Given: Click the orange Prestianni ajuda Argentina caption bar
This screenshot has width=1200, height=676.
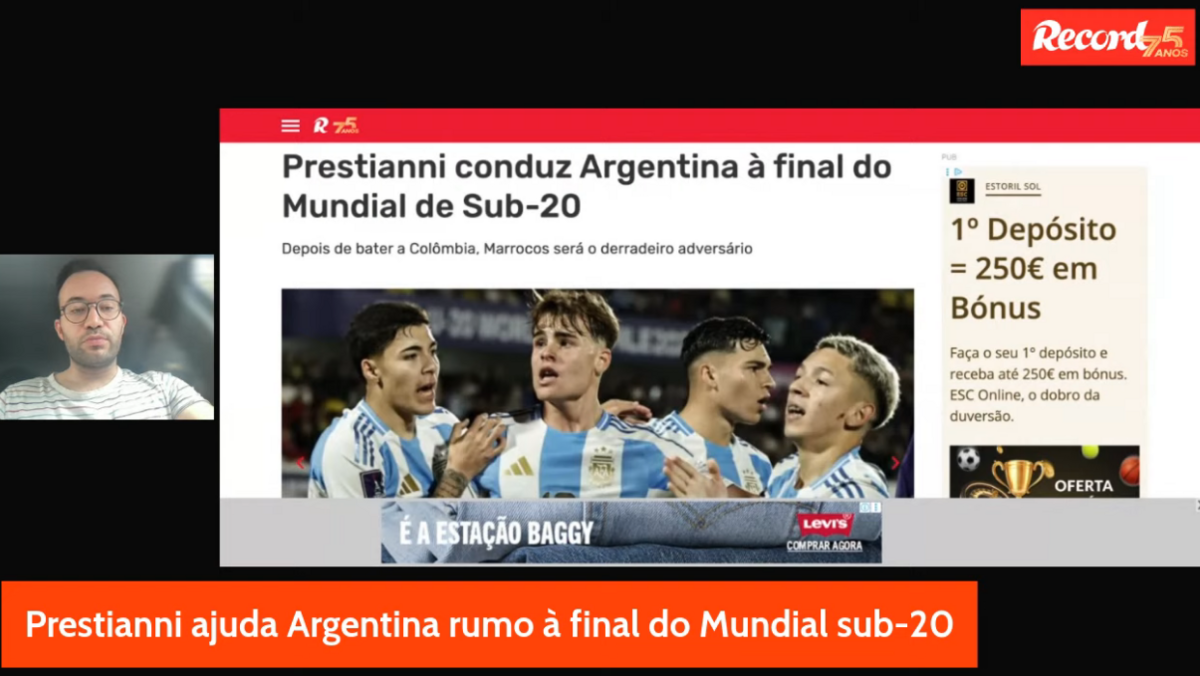Looking at the screenshot, I should tap(489, 625).
